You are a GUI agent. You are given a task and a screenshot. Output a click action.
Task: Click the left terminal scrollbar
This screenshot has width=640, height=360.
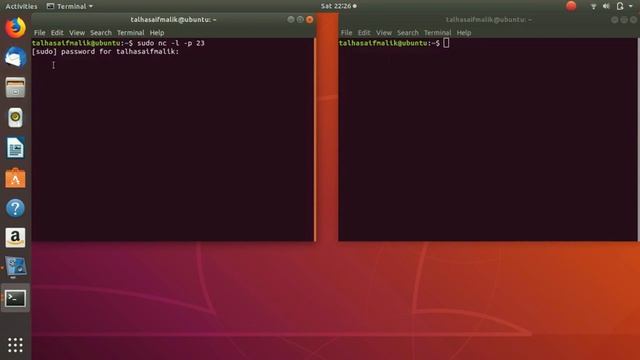pyautogui.click(x=315, y=139)
